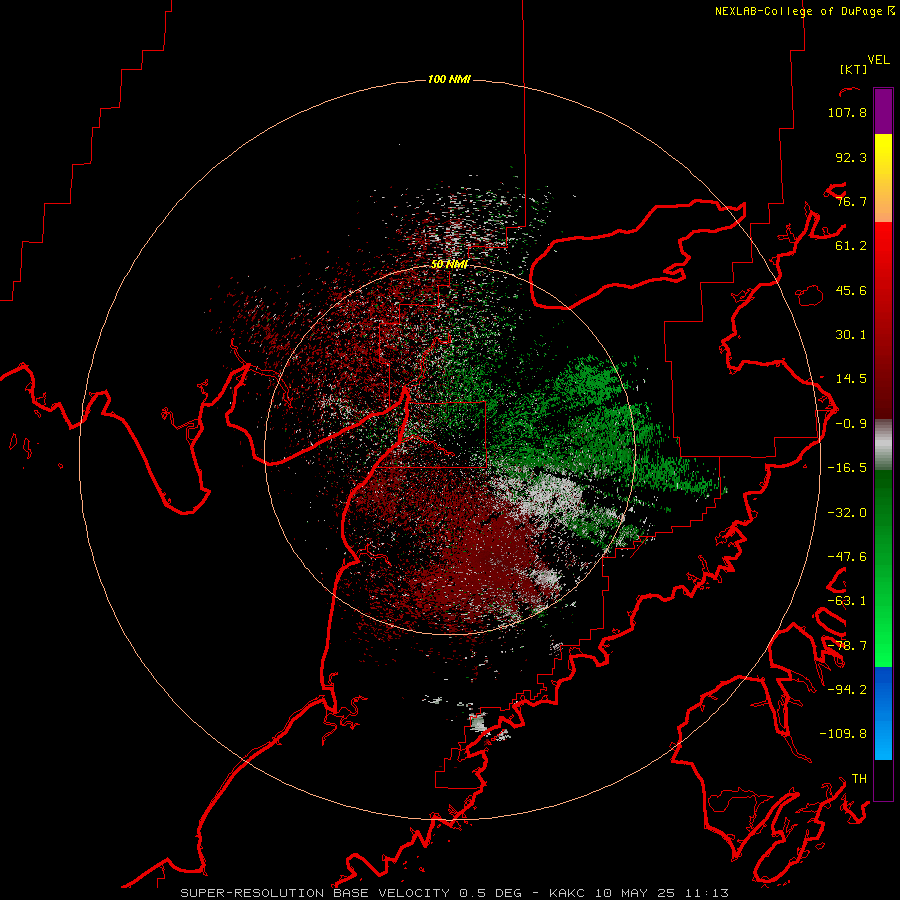
Task: Click the 45.6 legend value
Action: pyautogui.click(x=851, y=290)
